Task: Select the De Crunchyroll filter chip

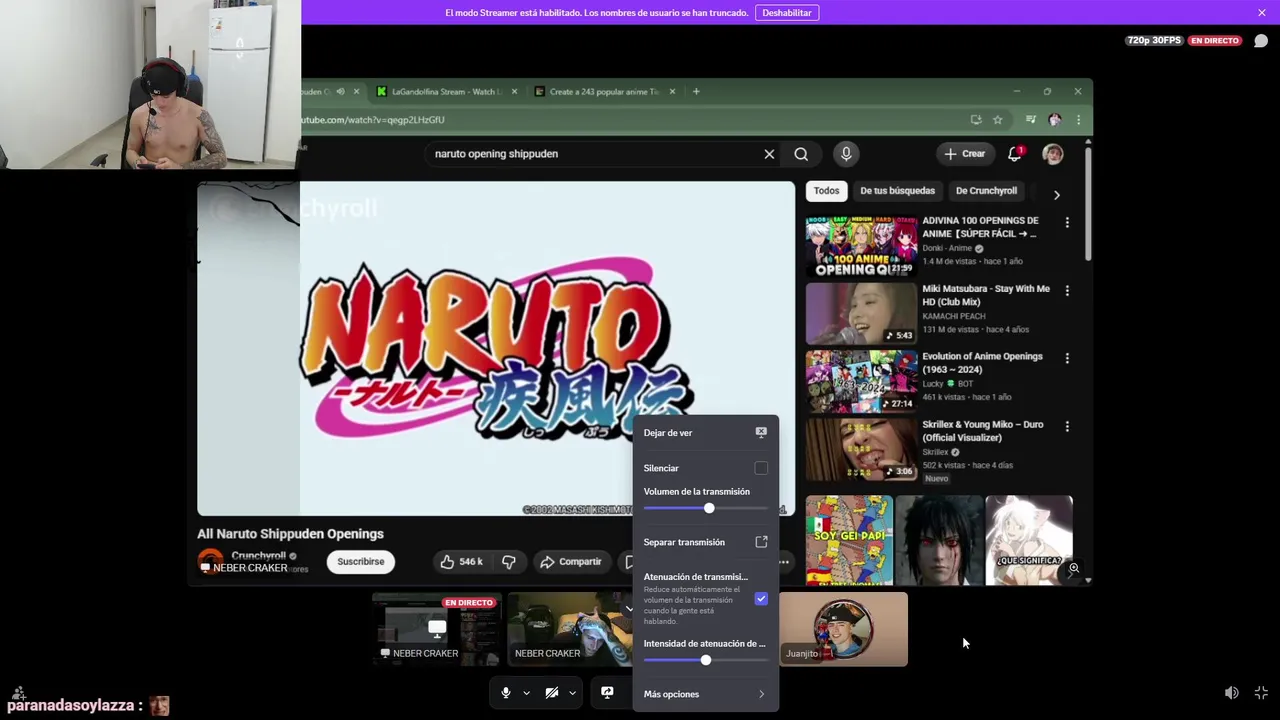Action: pos(986,191)
